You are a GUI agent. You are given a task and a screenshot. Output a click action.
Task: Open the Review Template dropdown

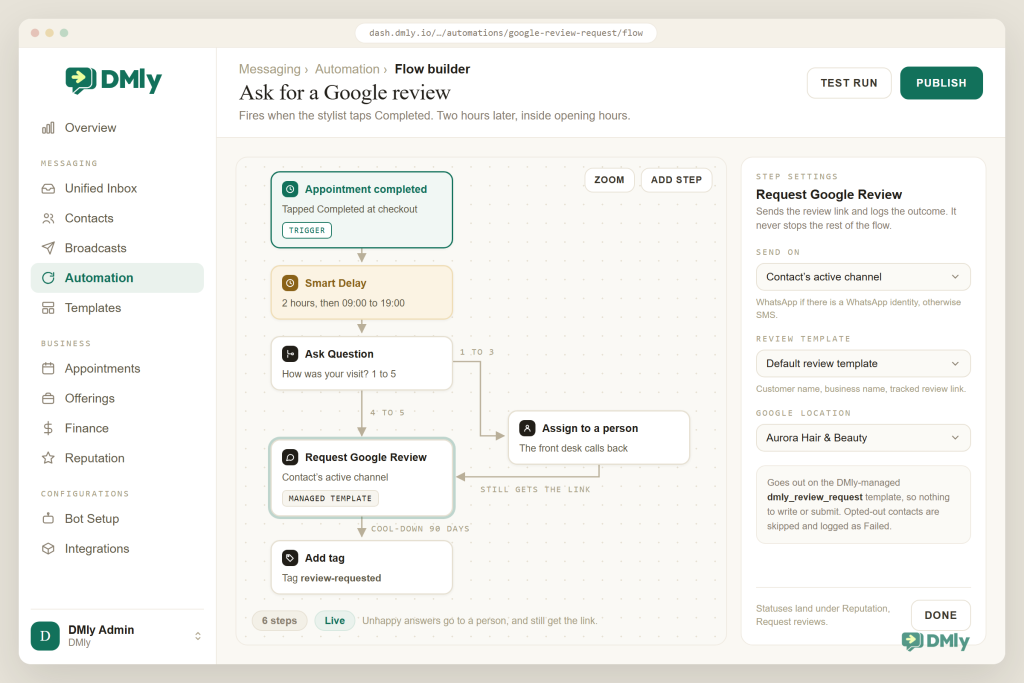[863, 364]
